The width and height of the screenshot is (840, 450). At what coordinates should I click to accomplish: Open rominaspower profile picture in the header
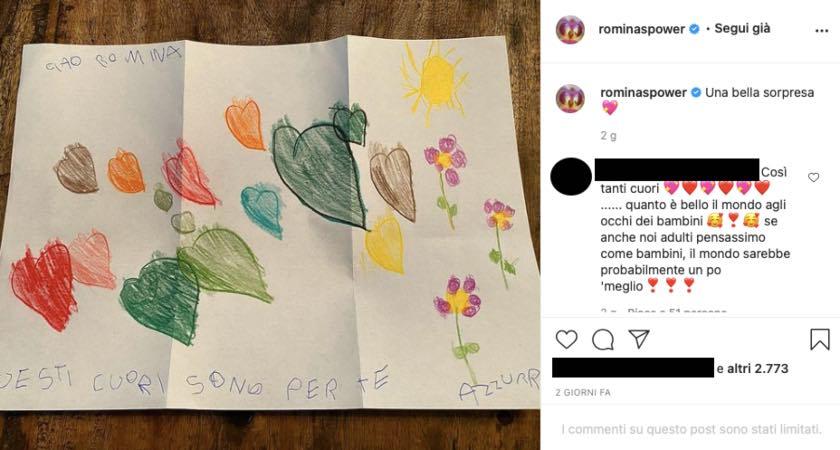tap(570, 29)
